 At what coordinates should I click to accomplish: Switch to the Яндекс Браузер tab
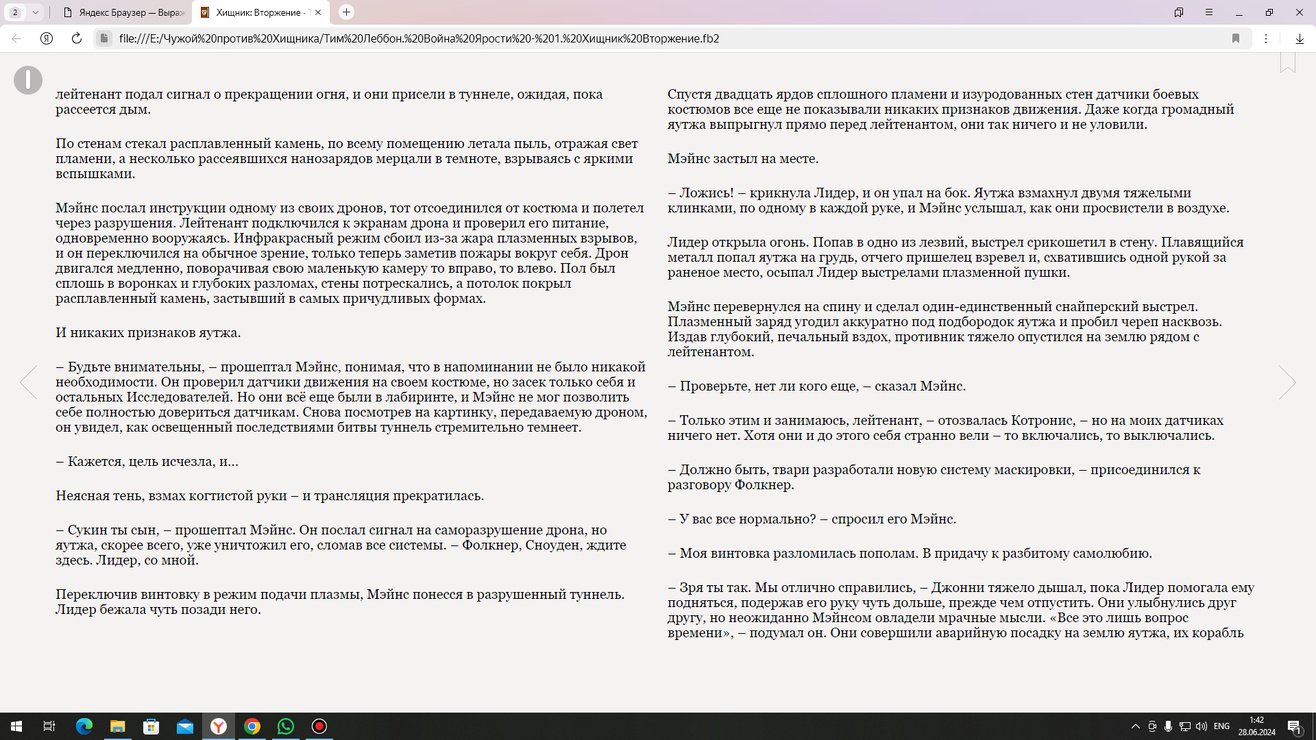[124, 12]
